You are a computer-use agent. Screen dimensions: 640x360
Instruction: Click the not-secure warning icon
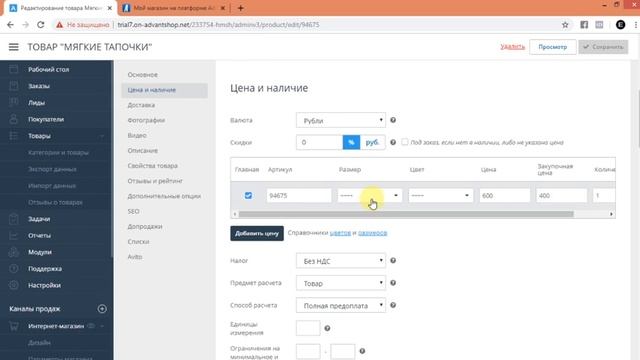60,25
